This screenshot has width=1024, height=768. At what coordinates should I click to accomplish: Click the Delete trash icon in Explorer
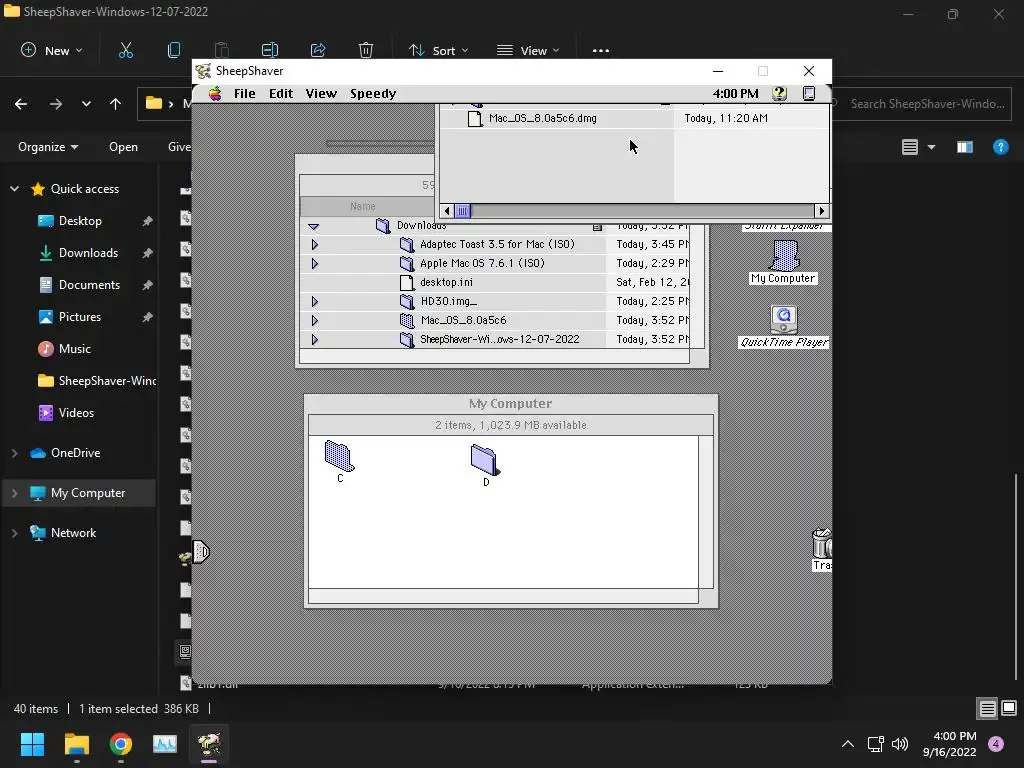pos(366,50)
